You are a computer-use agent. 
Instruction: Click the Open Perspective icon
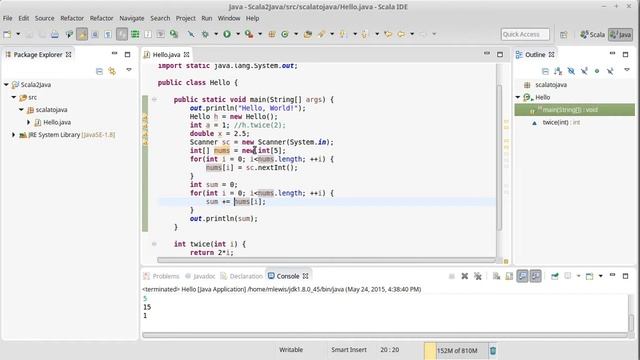pos(564,35)
